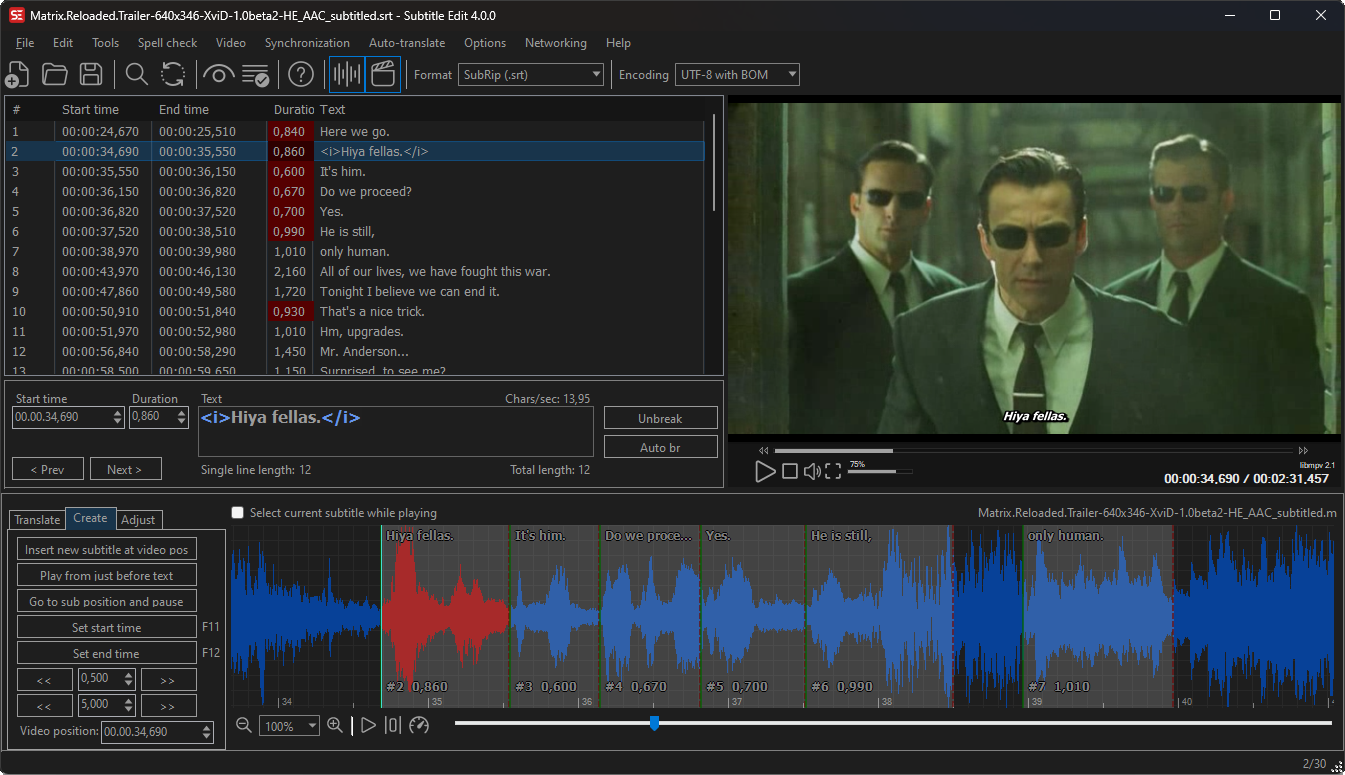Screen dimensions: 1345x775
Task: Click the Unbreak button
Action: coord(660,417)
